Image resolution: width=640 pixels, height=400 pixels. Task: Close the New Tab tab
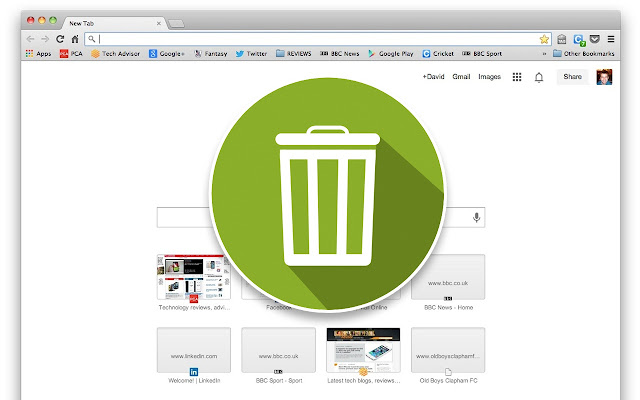click(159, 24)
